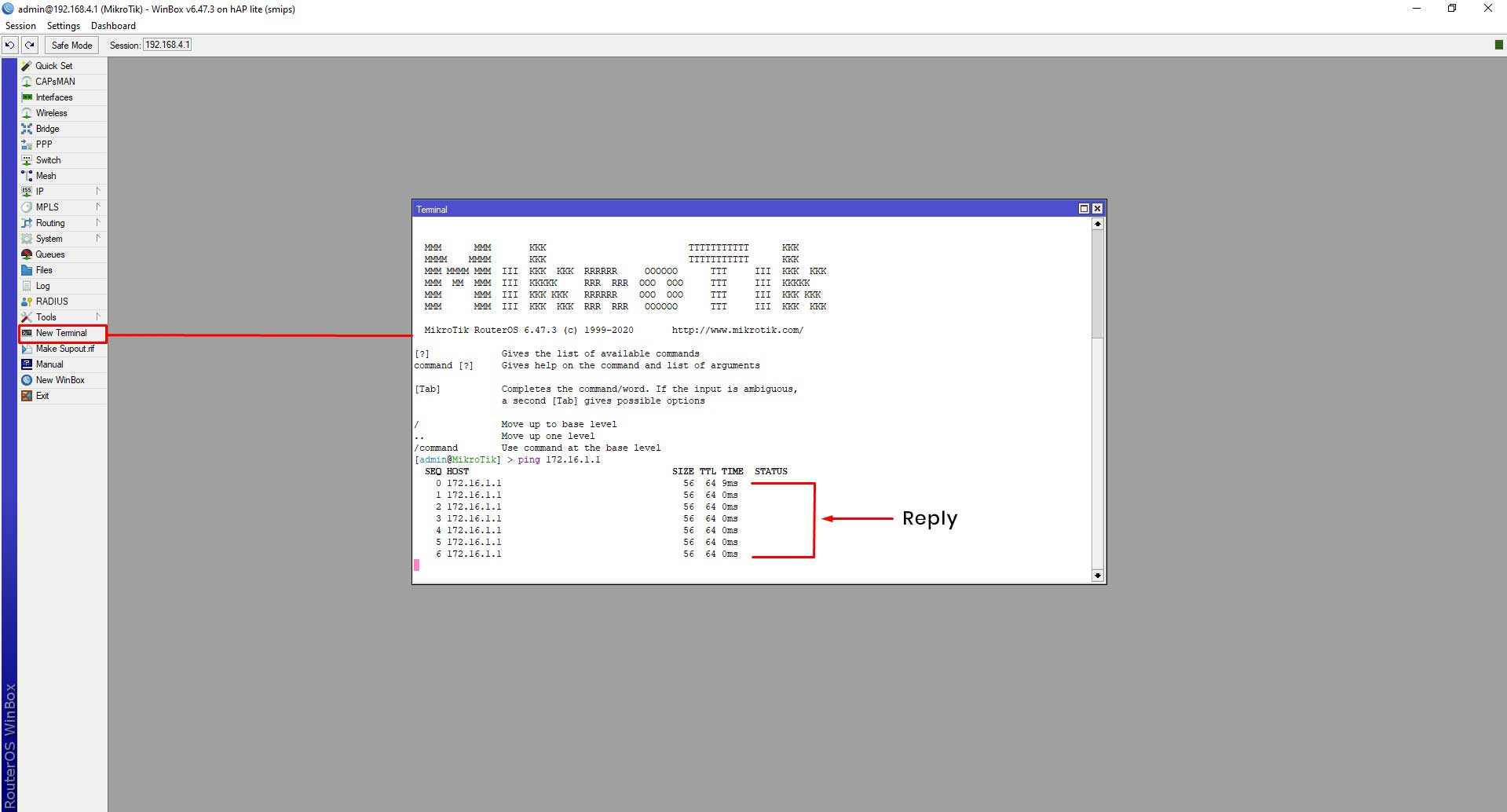Image resolution: width=1507 pixels, height=812 pixels.
Task: Open Interfaces via its sidebar icon
Action: coord(27,97)
